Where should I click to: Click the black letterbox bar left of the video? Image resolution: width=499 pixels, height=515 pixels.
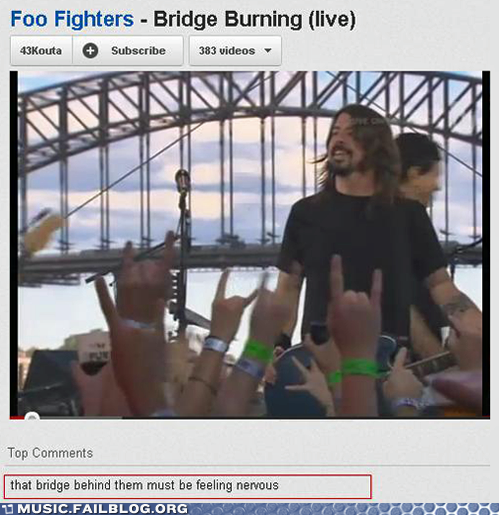point(14,243)
